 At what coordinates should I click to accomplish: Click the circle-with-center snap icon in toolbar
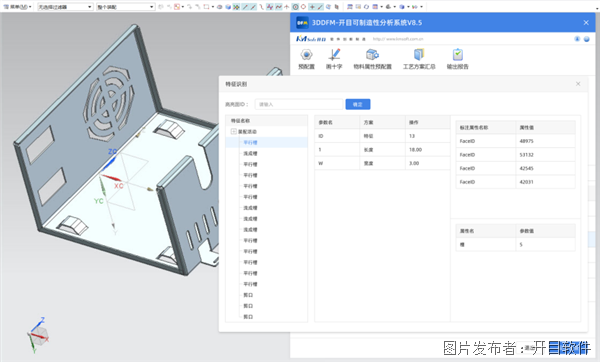coord(295,7)
